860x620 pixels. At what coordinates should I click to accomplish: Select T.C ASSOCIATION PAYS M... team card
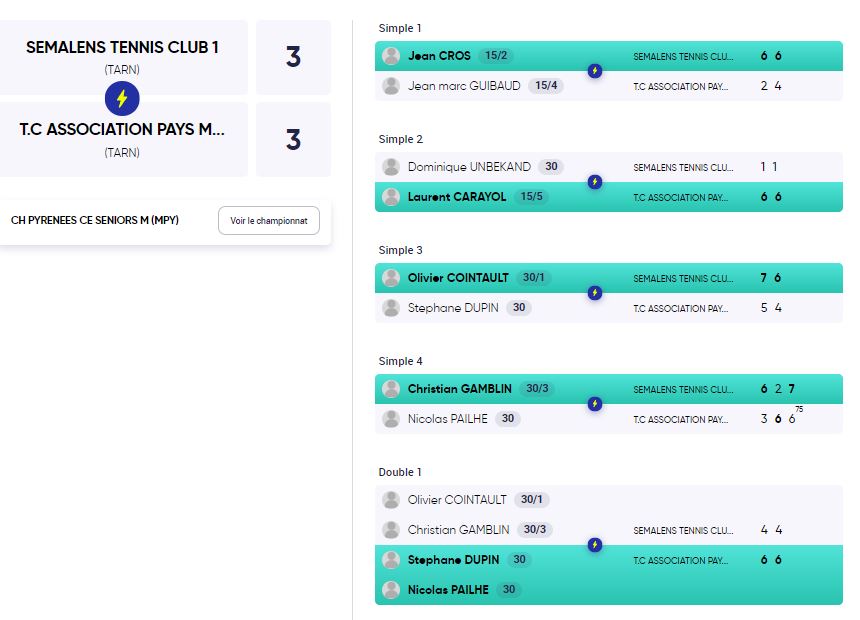pos(123,139)
